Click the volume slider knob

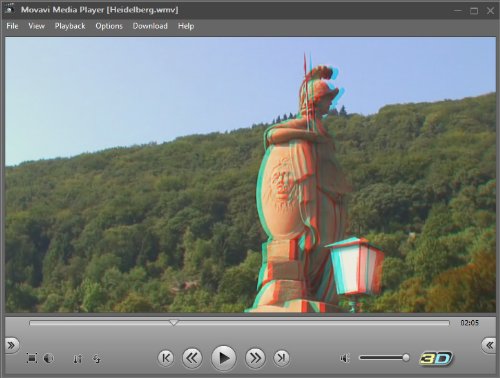coord(406,358)
